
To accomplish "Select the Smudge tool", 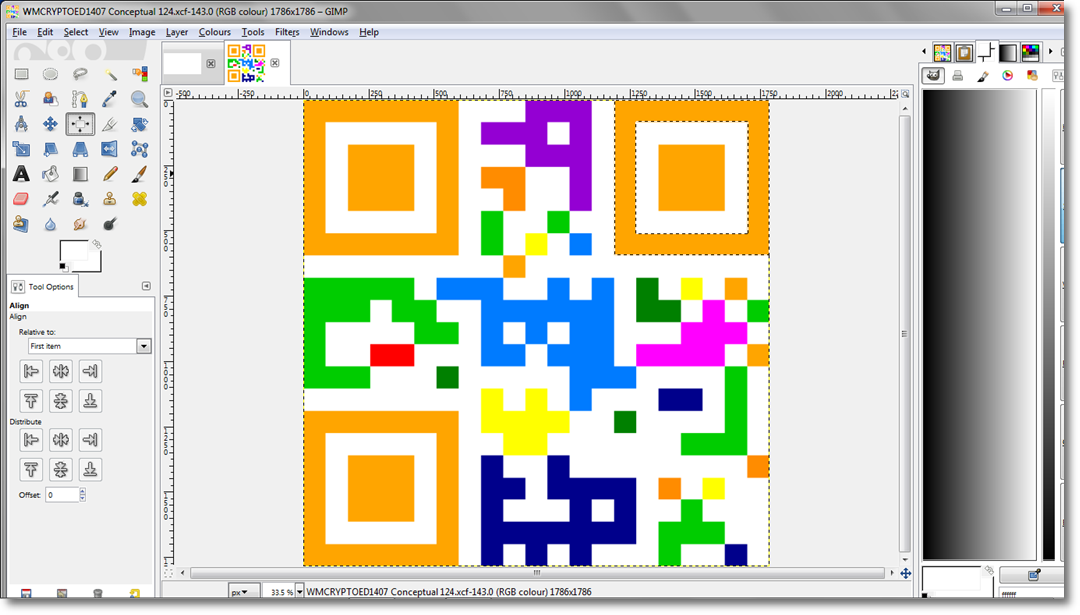I will click(x=80, y=224).
